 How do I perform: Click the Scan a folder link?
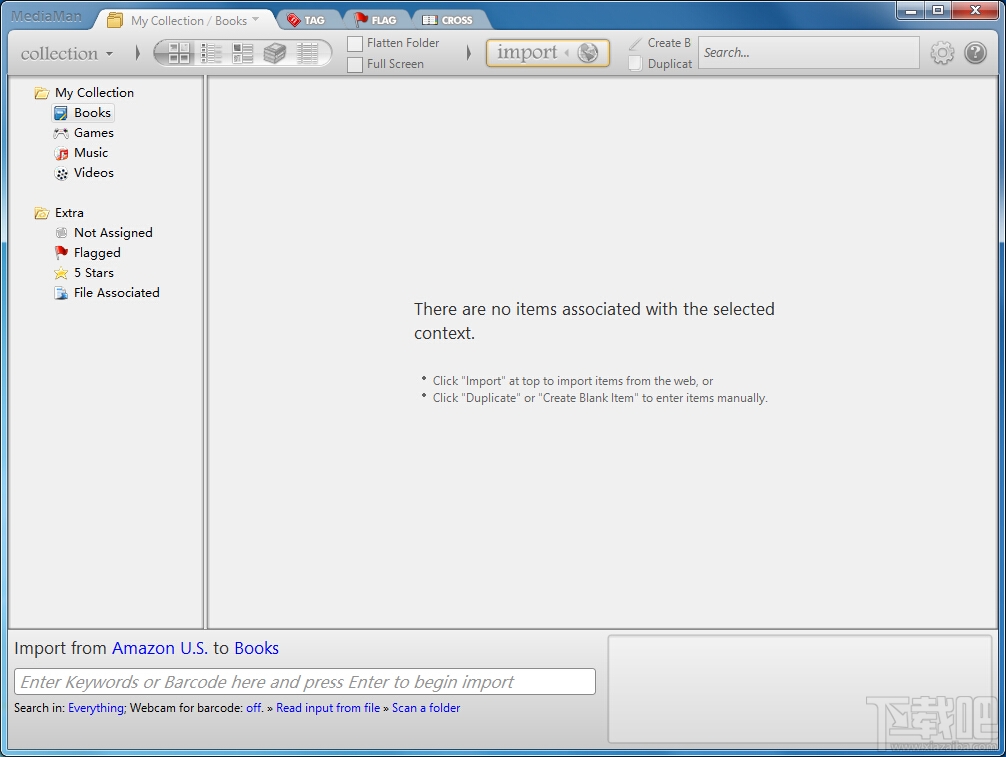point(426,708)
